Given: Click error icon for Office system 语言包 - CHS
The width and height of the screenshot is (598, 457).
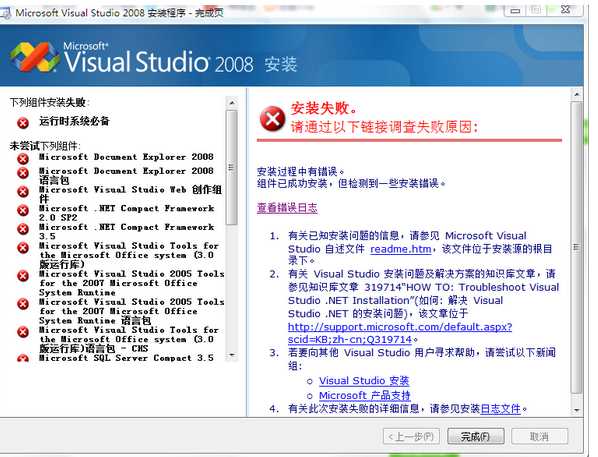Looking at the screenshot, I should pyautogui.click(x=23, y=332).
